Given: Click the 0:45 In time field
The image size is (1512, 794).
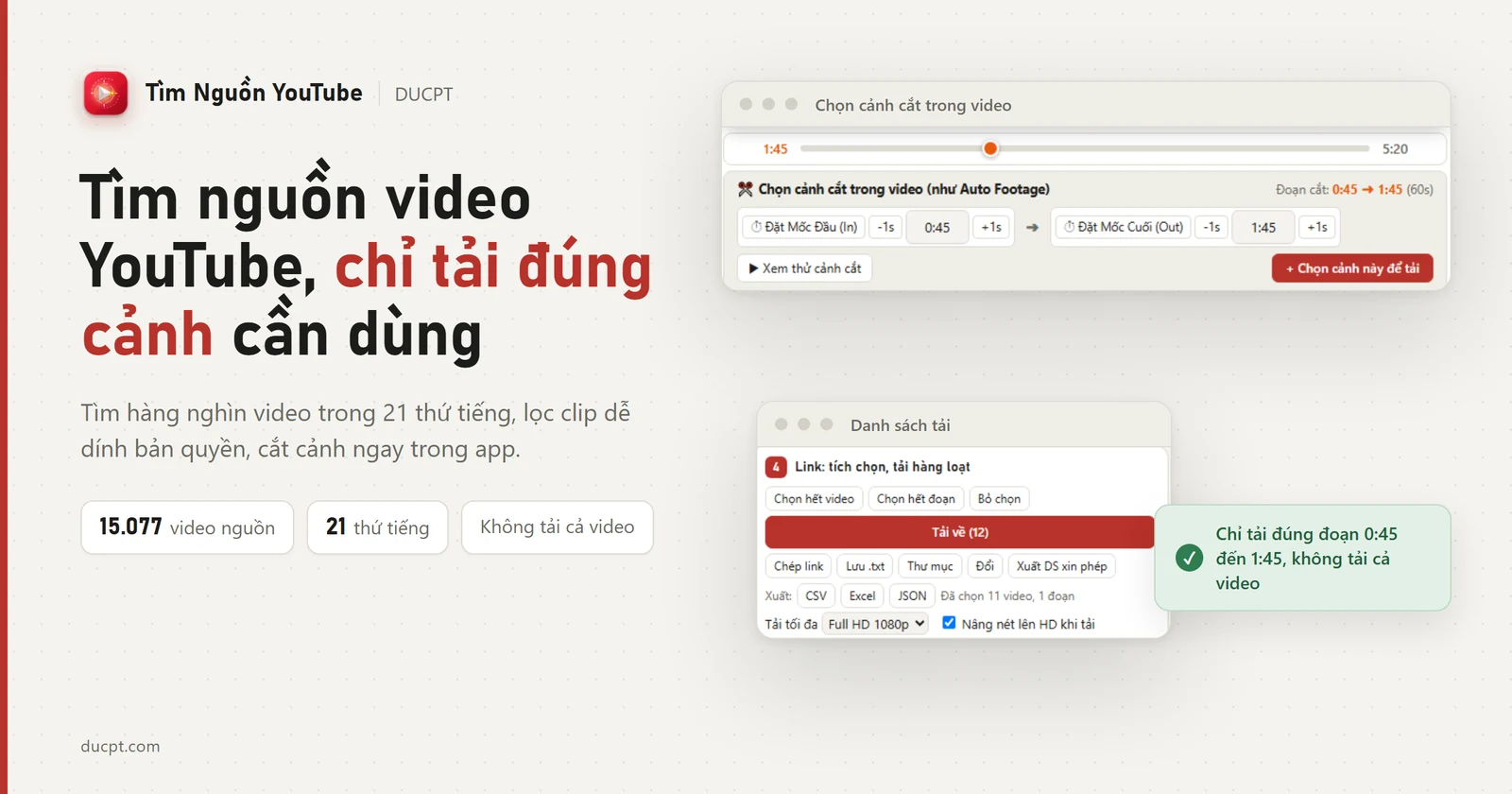Looking at the screenshot, I should coord(937,228).
